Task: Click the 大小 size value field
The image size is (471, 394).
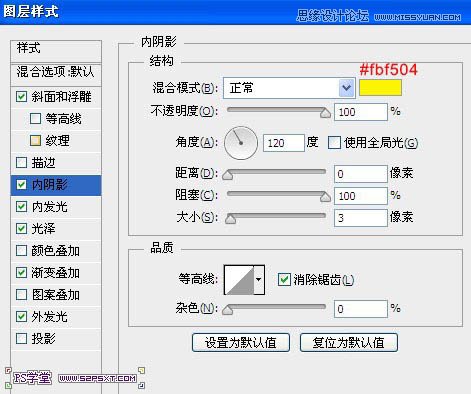Action: (361, 218)
